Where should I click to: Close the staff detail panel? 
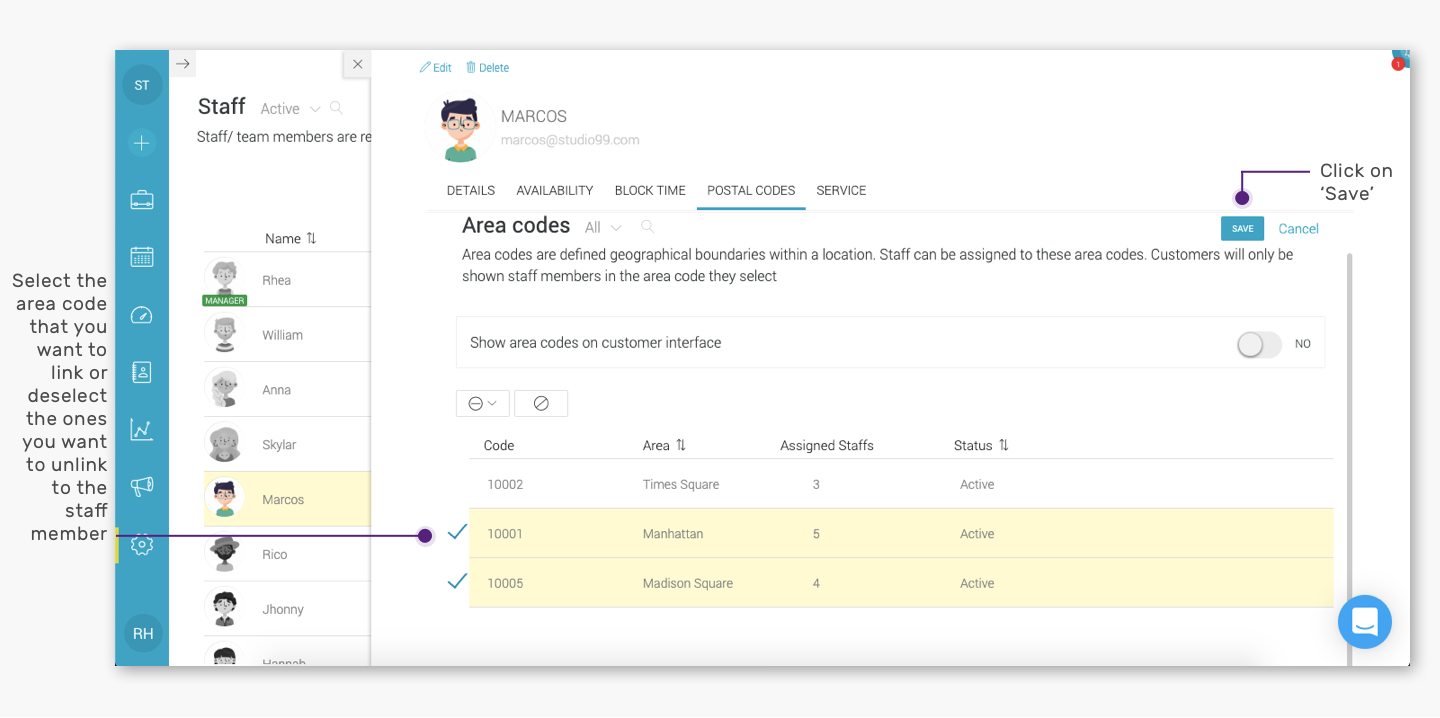(x=357, y=64)
